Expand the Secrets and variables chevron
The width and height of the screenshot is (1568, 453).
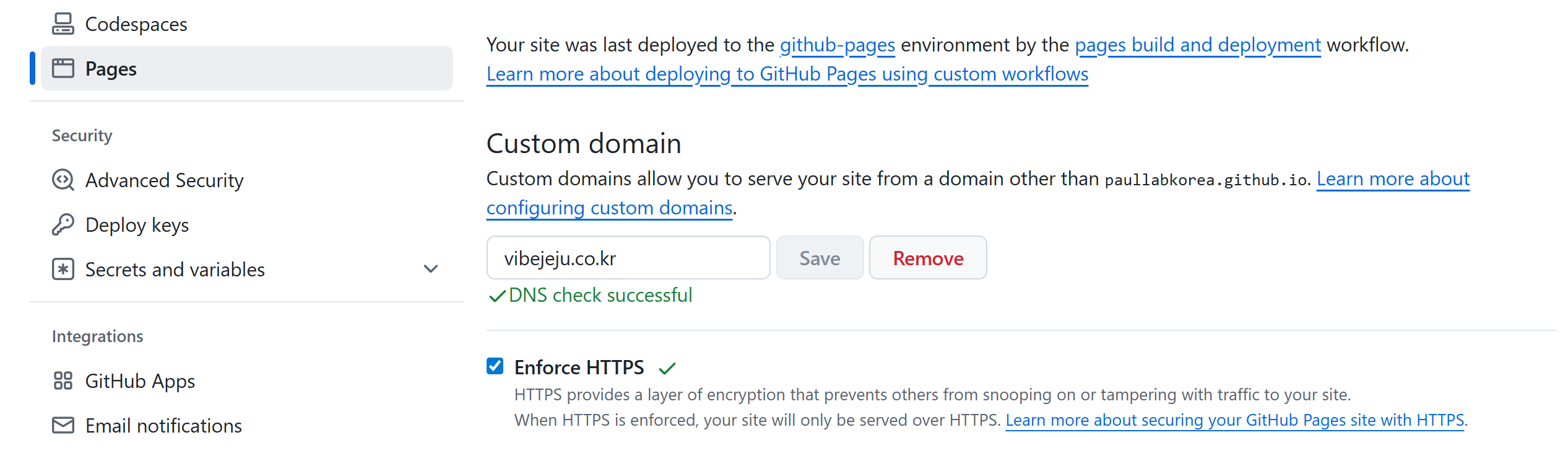[431, 269]
